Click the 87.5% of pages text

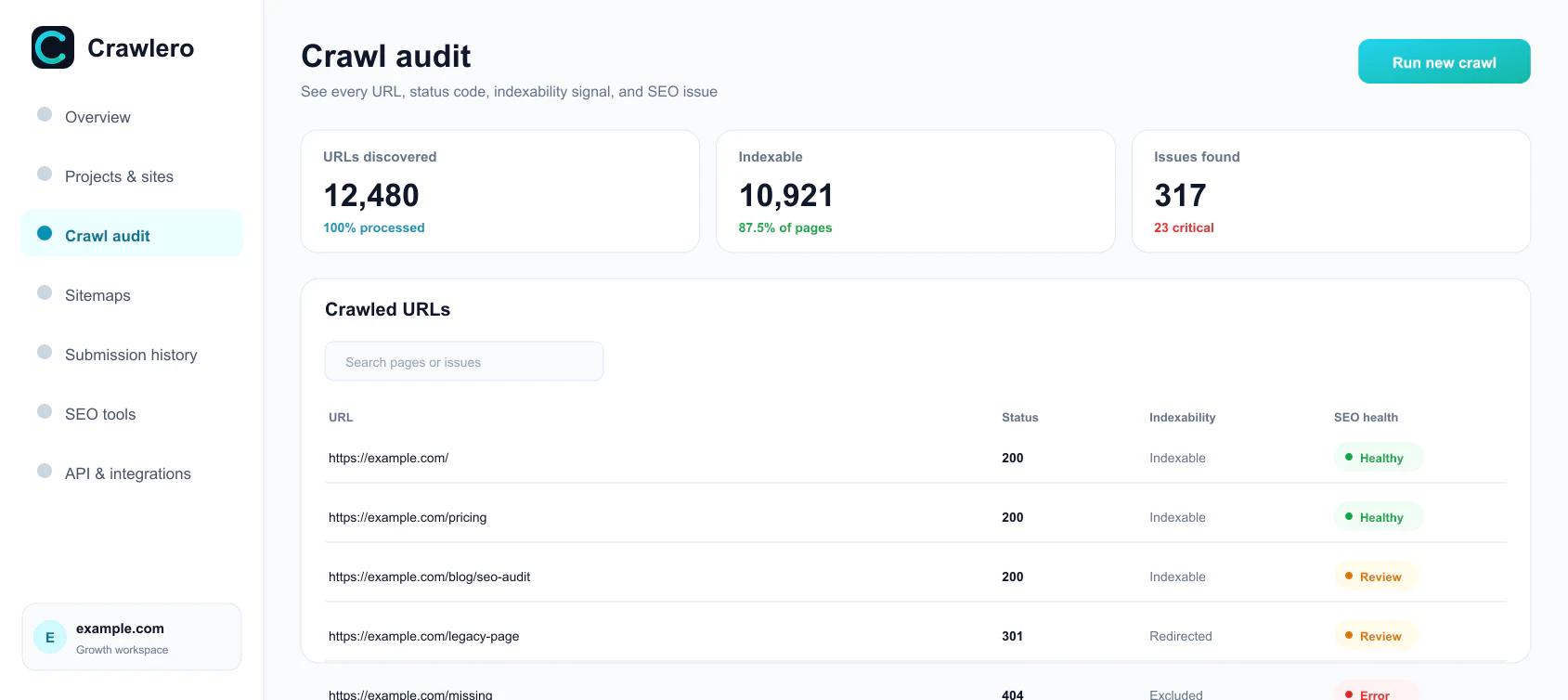coord(785,227)
